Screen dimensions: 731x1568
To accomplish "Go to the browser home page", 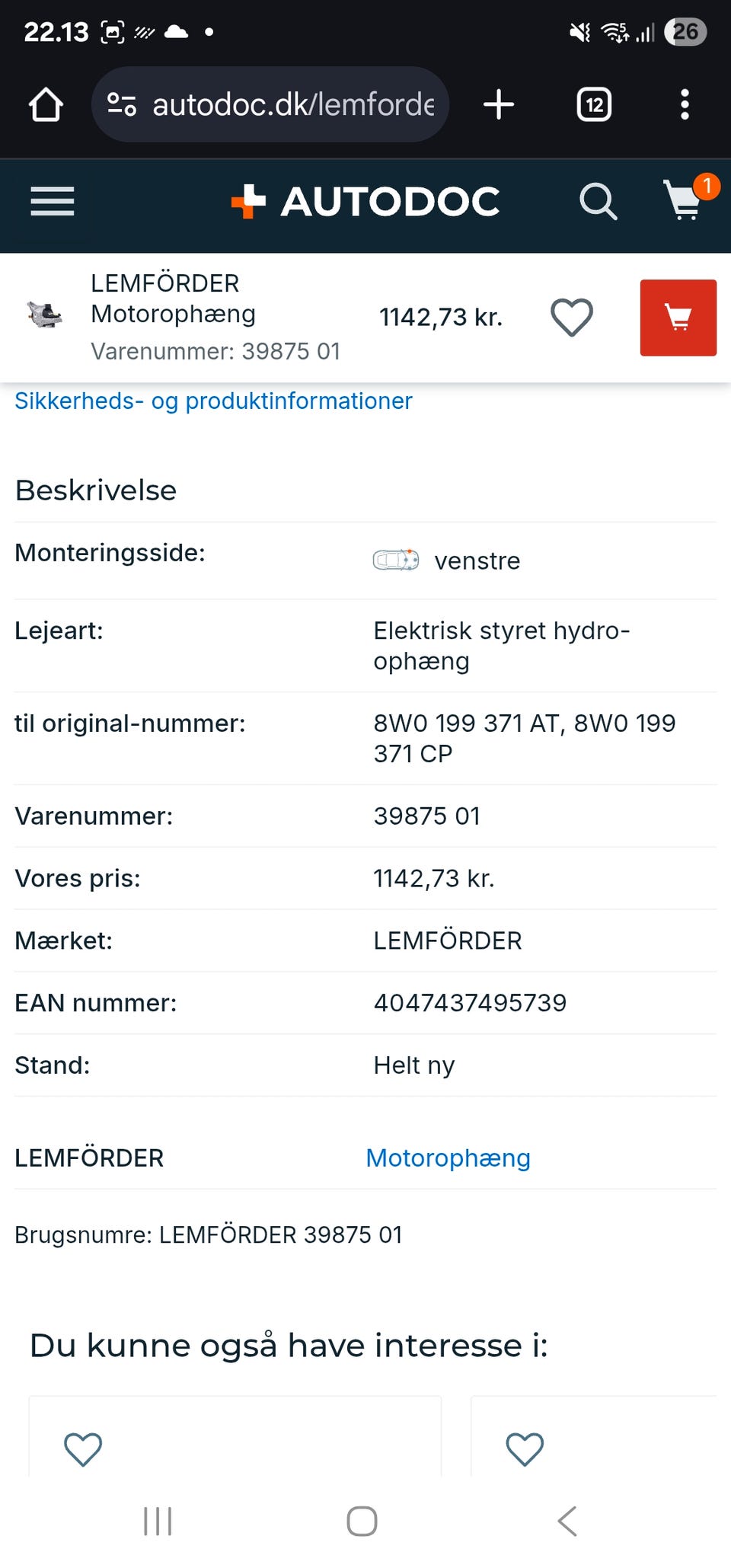I will (46, 104).
